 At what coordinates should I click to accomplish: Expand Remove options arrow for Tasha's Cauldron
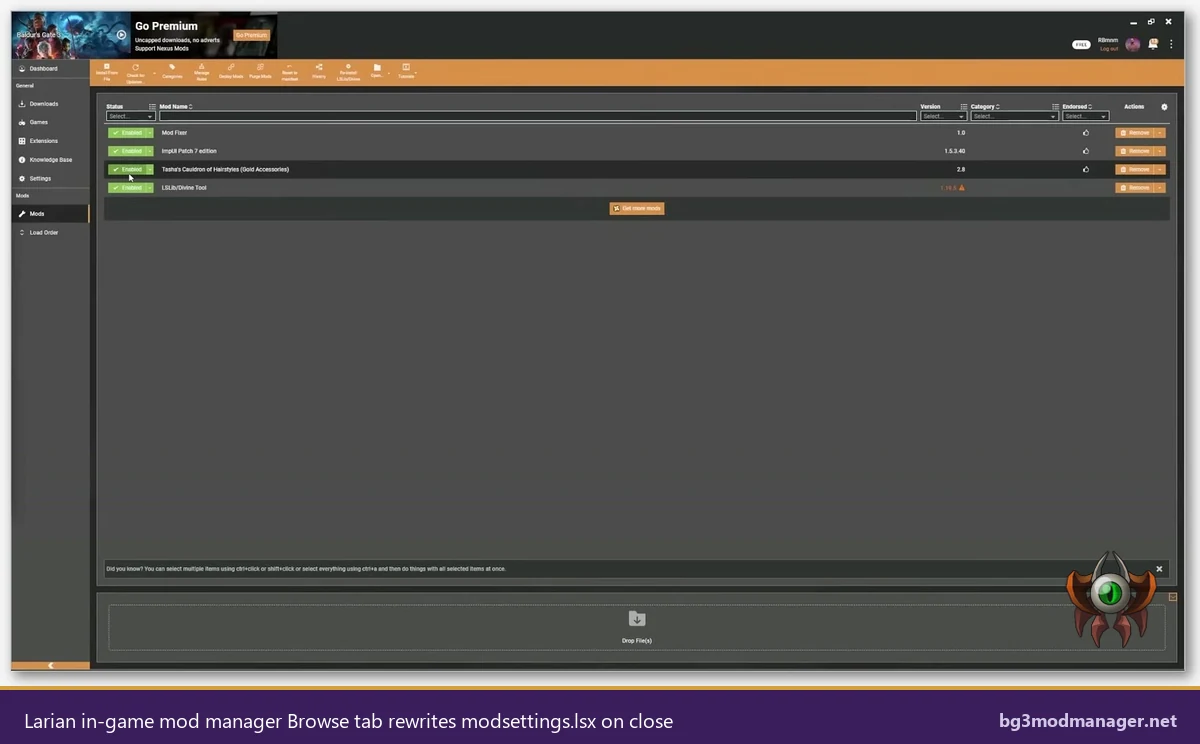1160,169
